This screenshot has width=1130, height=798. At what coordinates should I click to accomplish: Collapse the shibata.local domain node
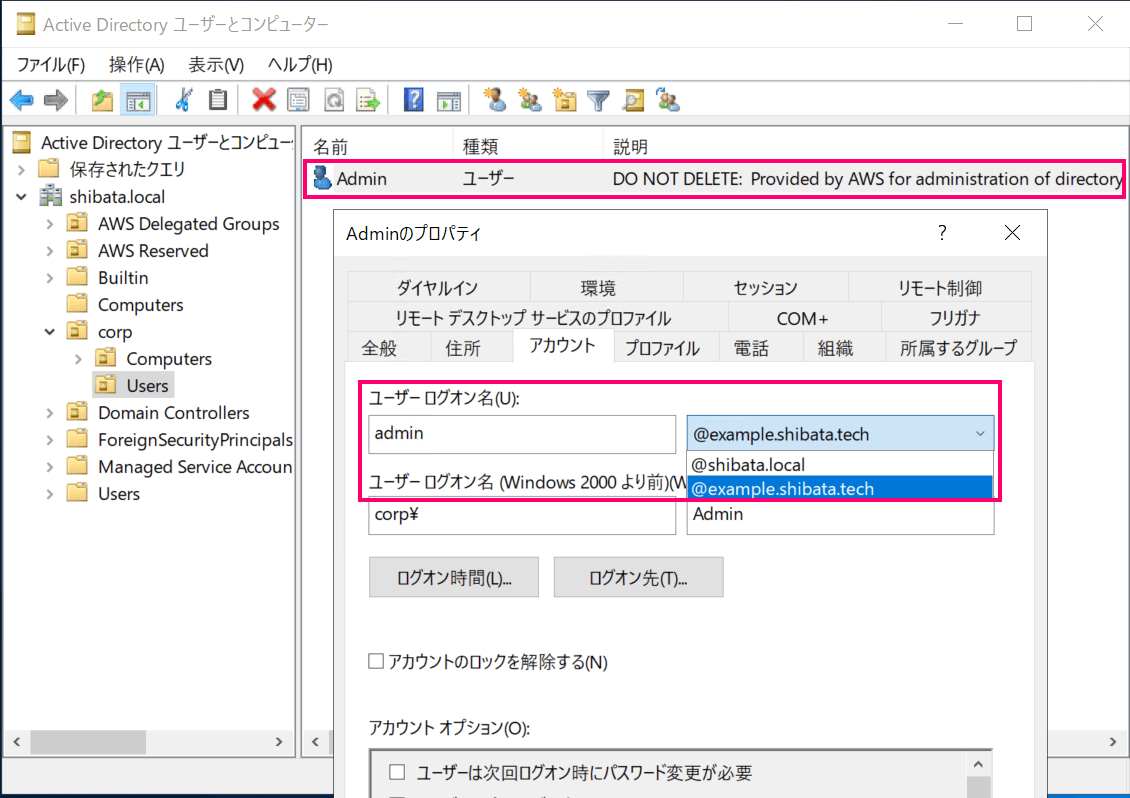click(22, 197)
